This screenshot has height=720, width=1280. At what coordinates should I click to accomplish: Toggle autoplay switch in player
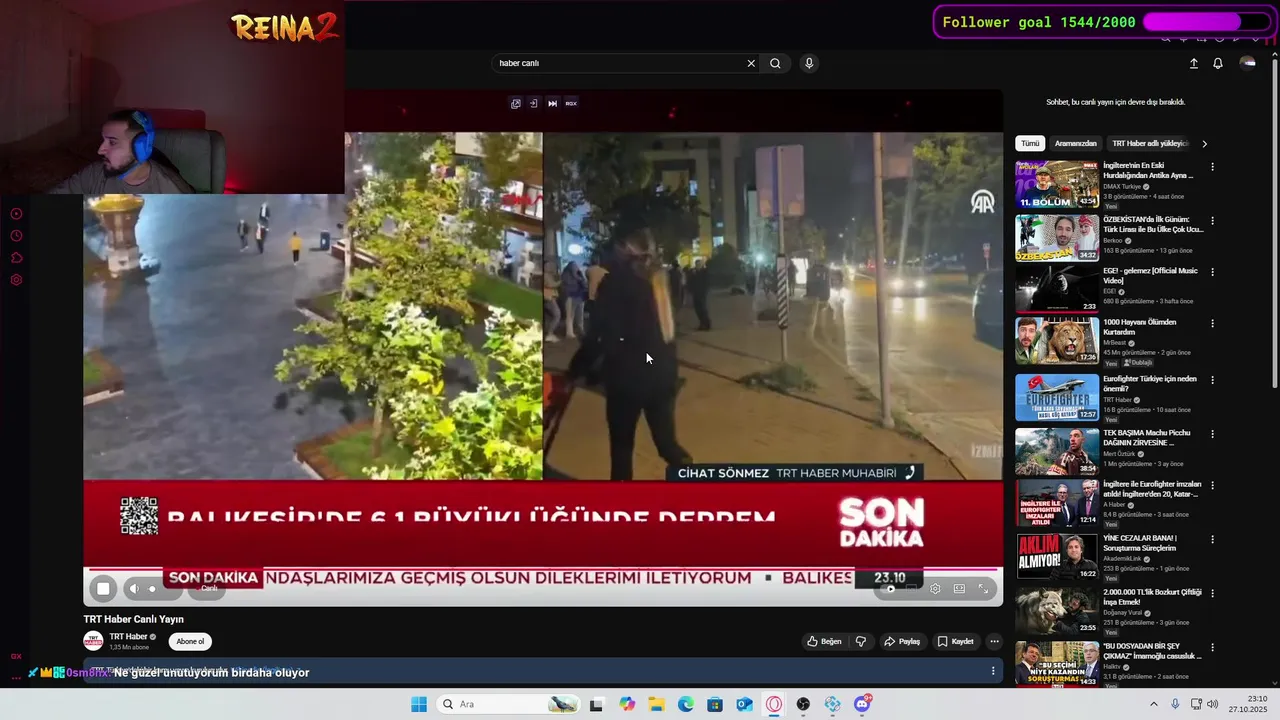[x=890, y=588]
